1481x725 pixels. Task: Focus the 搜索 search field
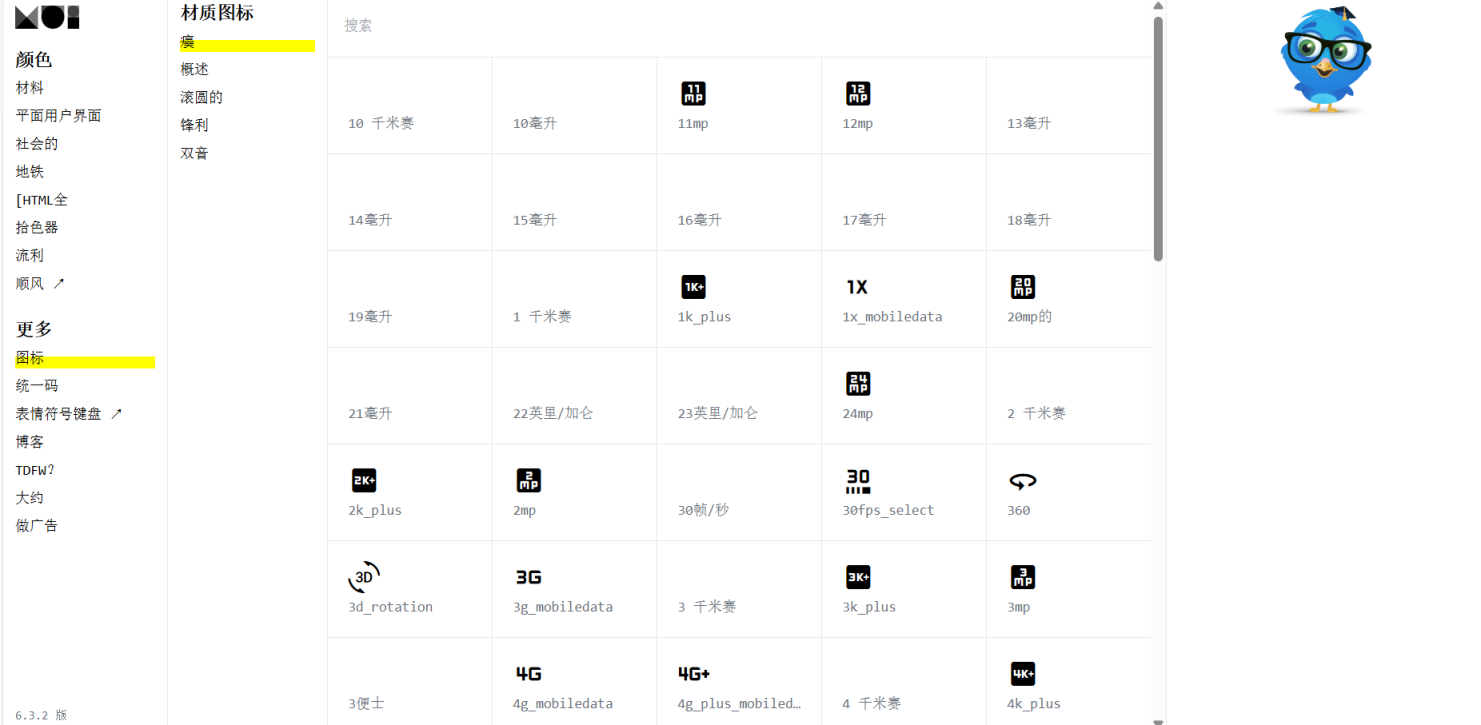[x=740, y=26]
